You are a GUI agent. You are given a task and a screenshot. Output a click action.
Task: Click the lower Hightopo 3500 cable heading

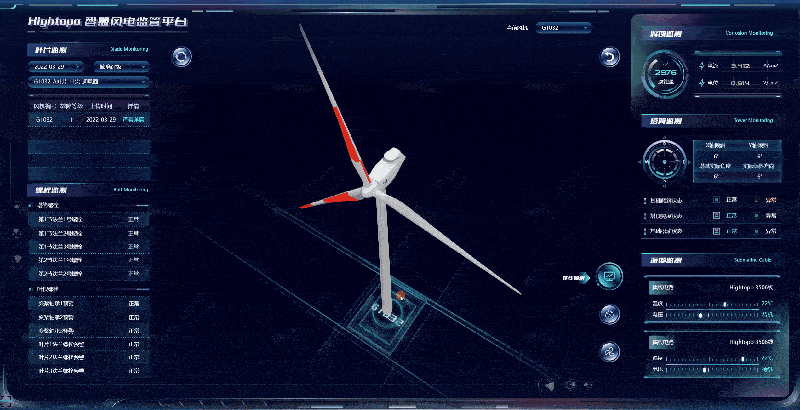[x=752, y=342]
